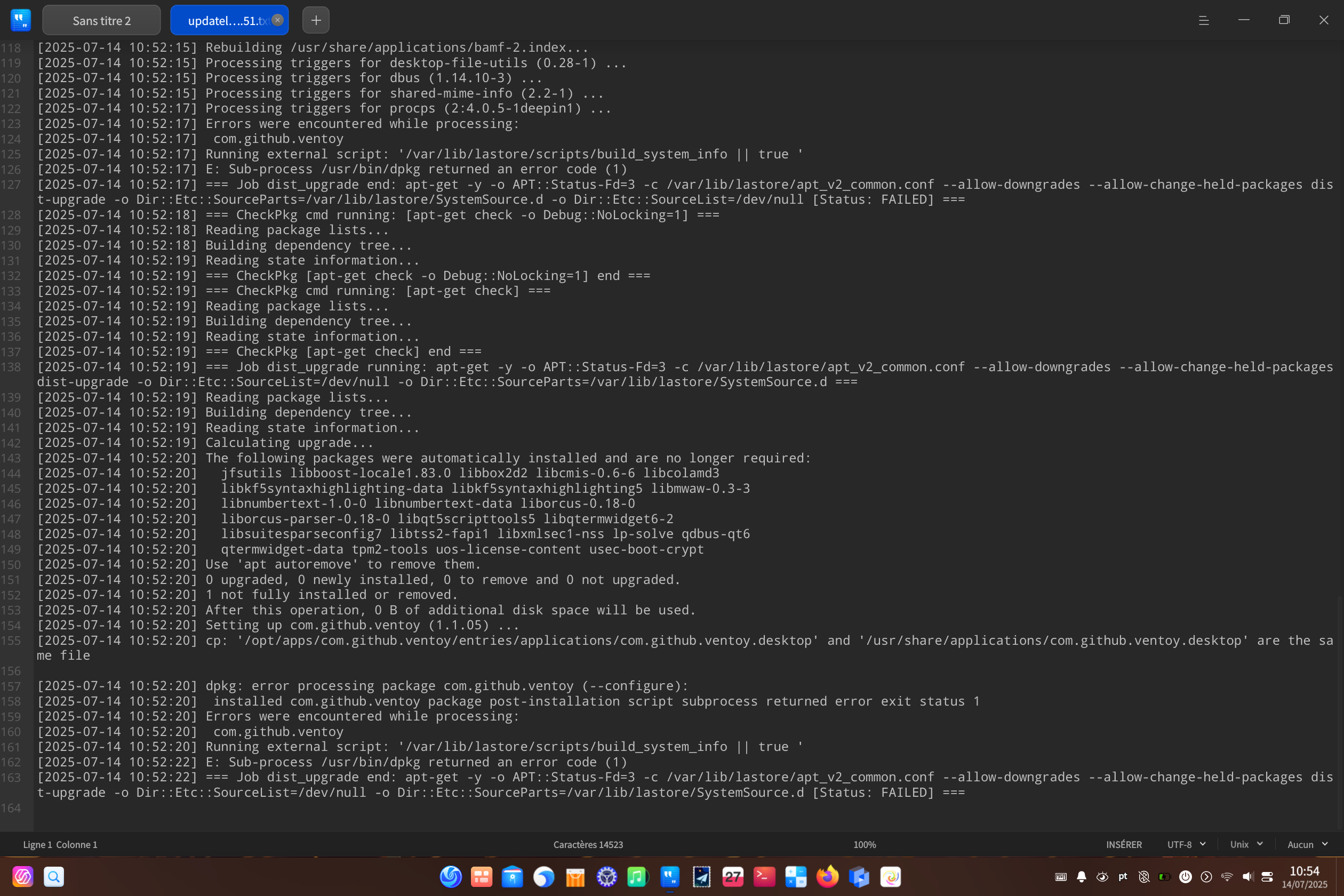Click the 'Caractères 14523' count
This screenshot has width=1344, height=896.
coord(588,844)
